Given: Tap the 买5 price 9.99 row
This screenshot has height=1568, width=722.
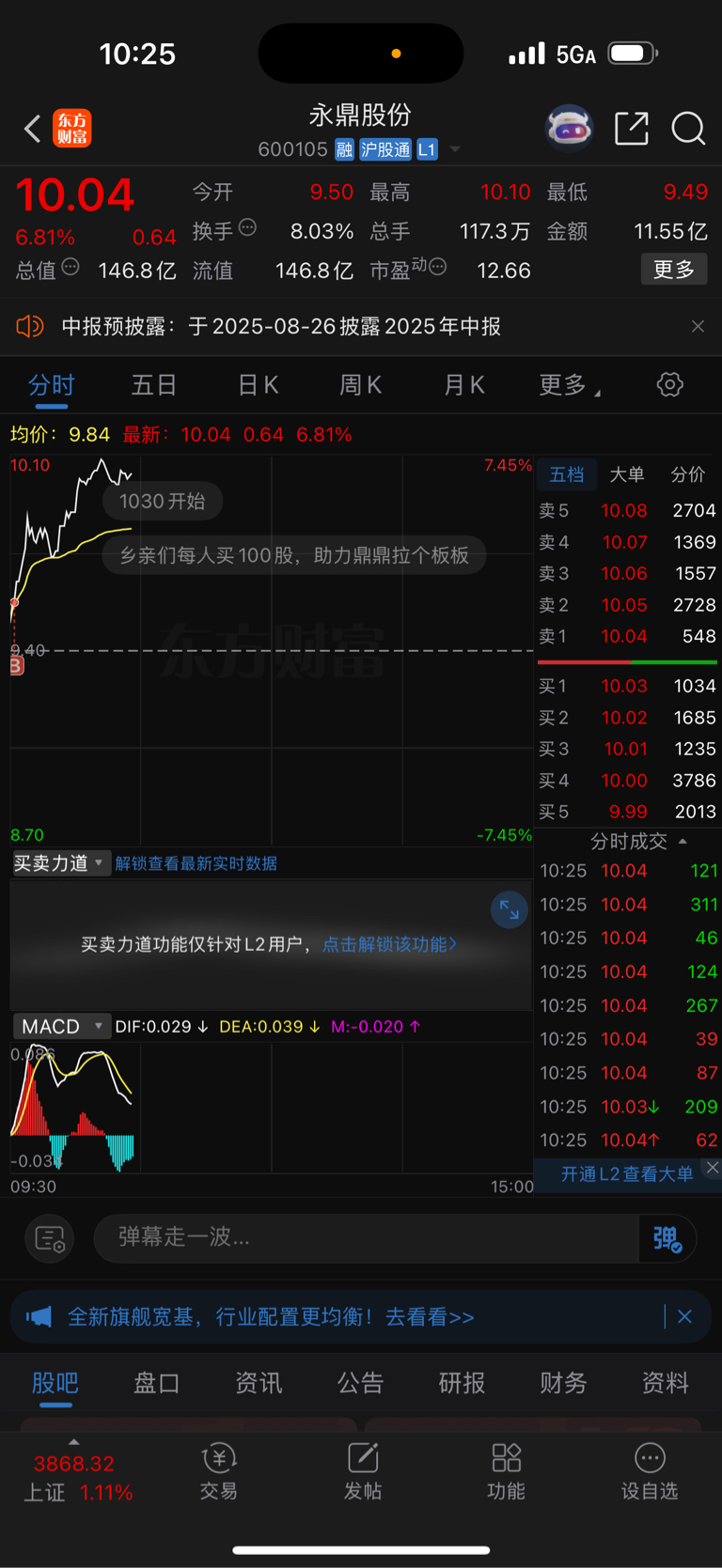Looking at the screenshot, I should click(627, 812).
